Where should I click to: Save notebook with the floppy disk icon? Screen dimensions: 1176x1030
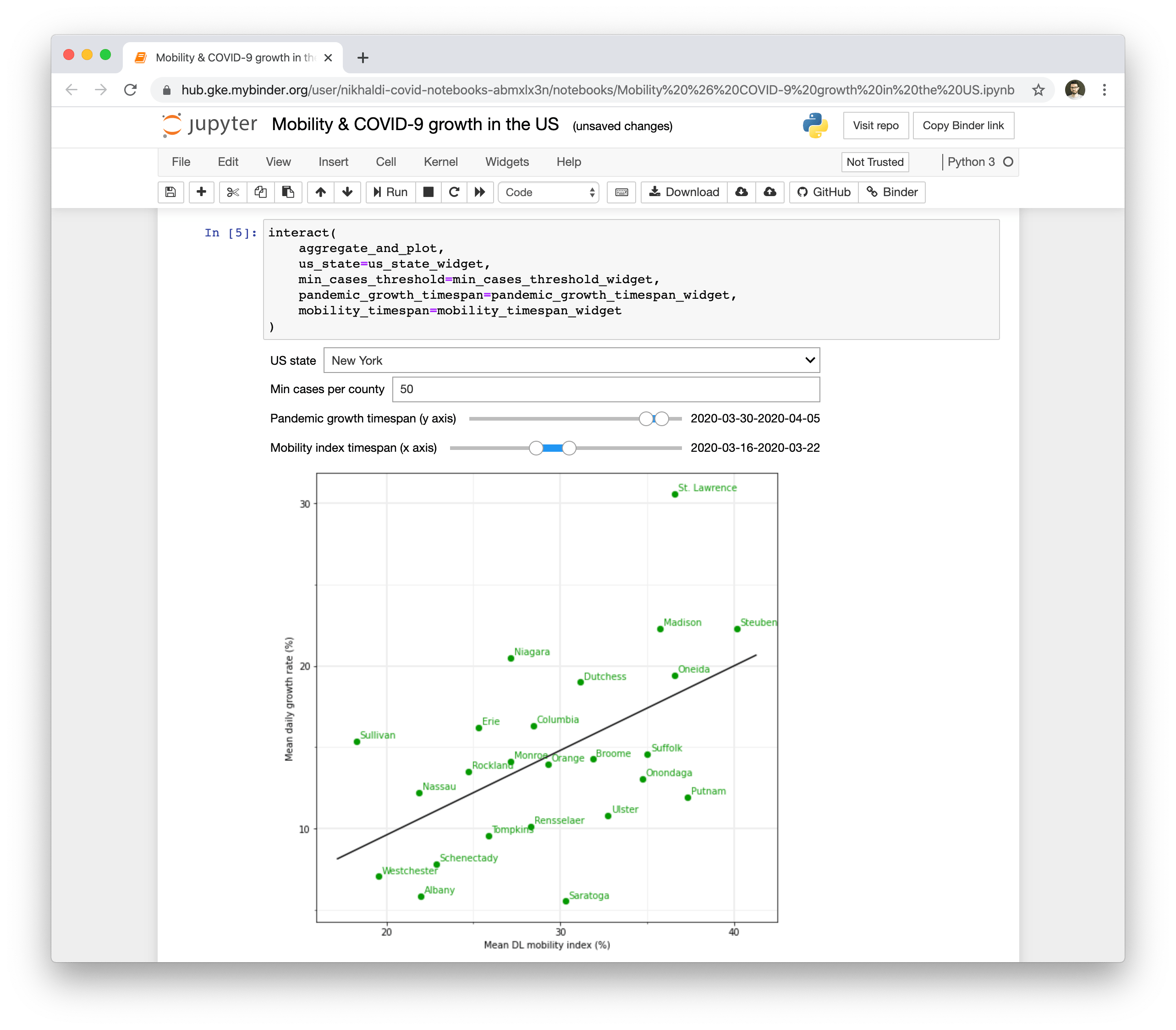point(170,192)
